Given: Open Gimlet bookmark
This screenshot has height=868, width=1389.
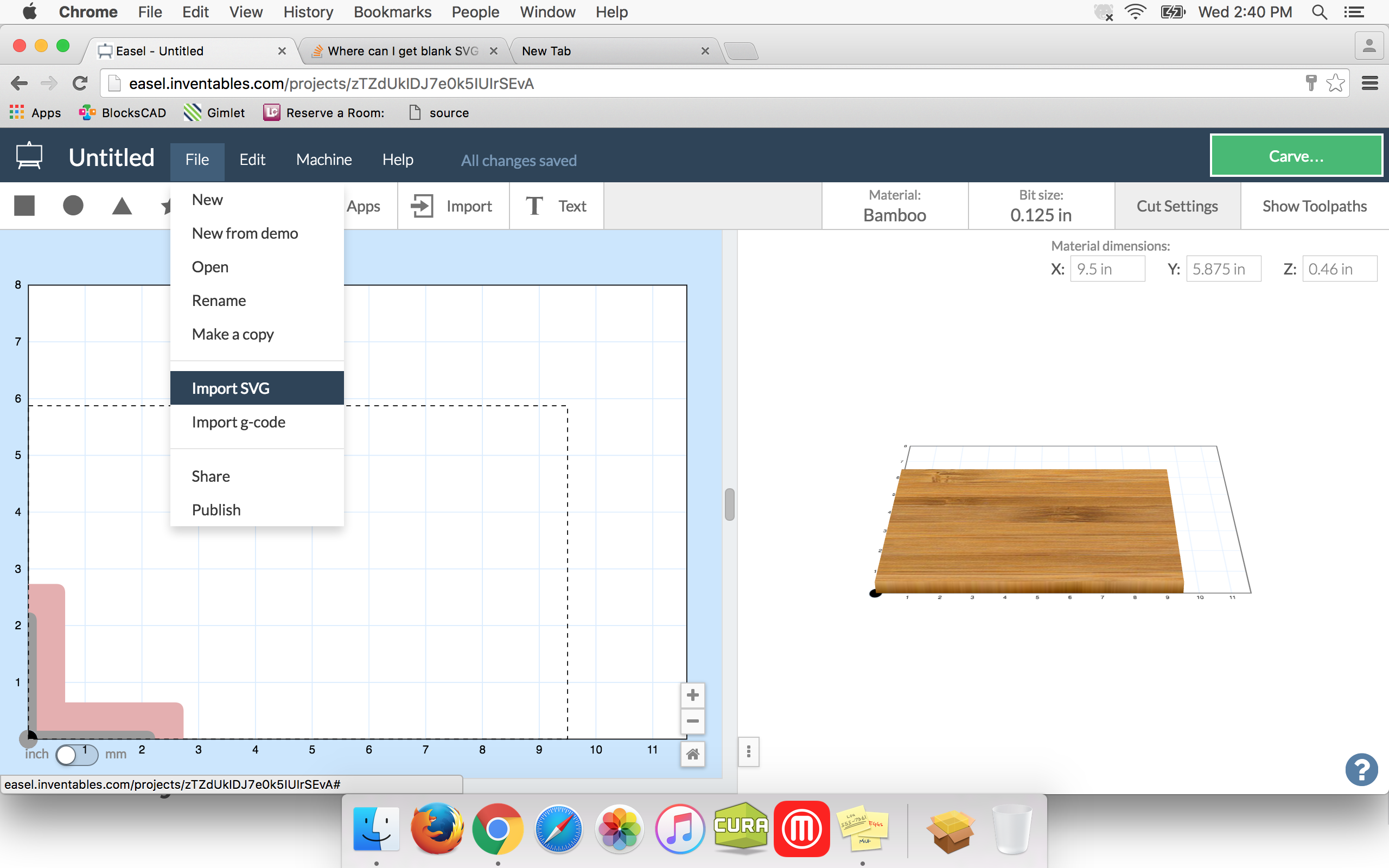Looking at the screenshot, I should tap(214, 112).
